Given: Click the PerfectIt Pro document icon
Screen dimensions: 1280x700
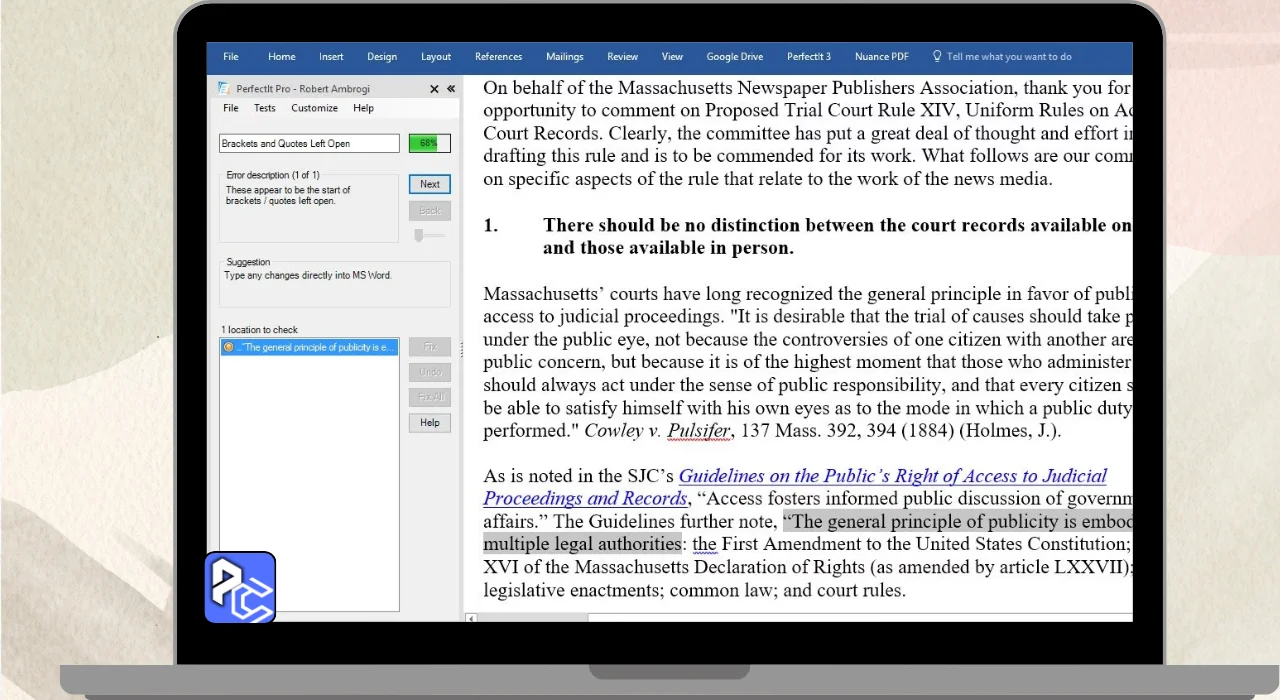Looking at the screenshot, I should coord(226,88).
